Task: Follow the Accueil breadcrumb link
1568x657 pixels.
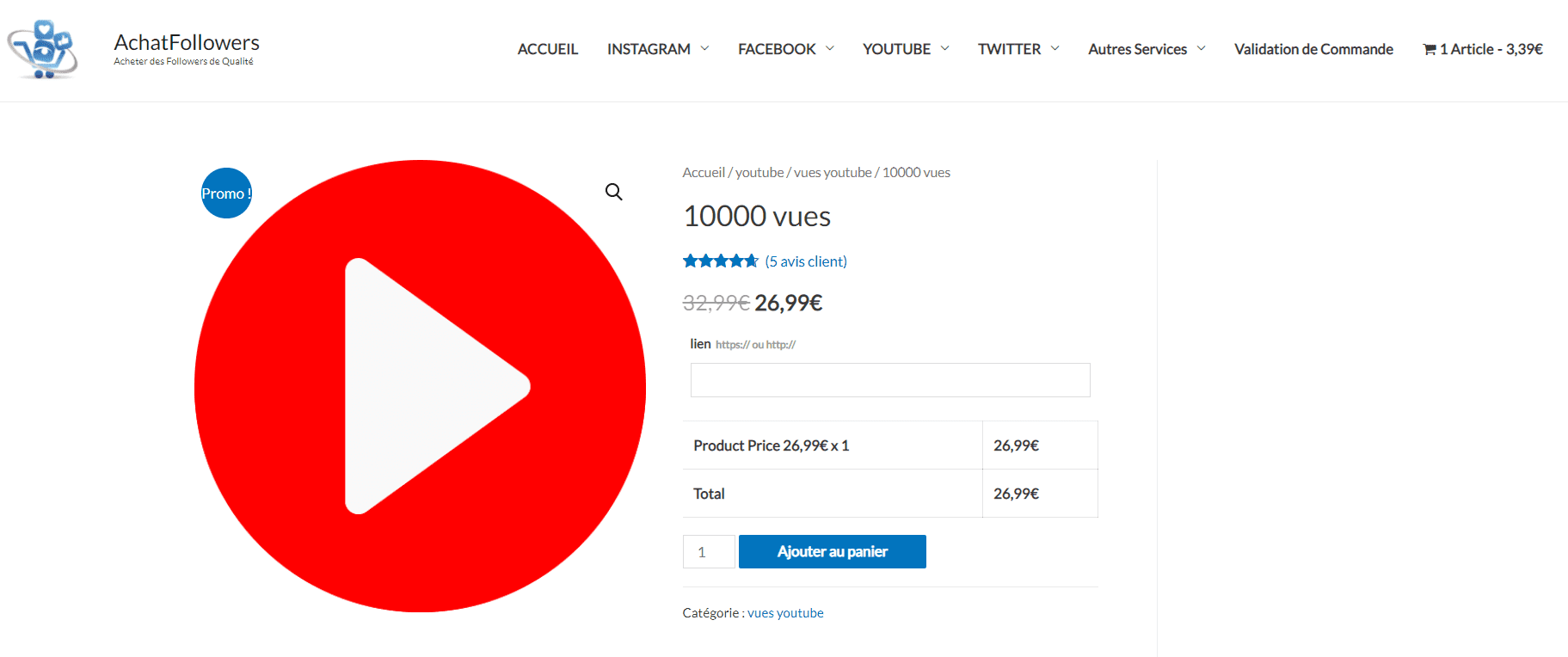Action: 704,172
